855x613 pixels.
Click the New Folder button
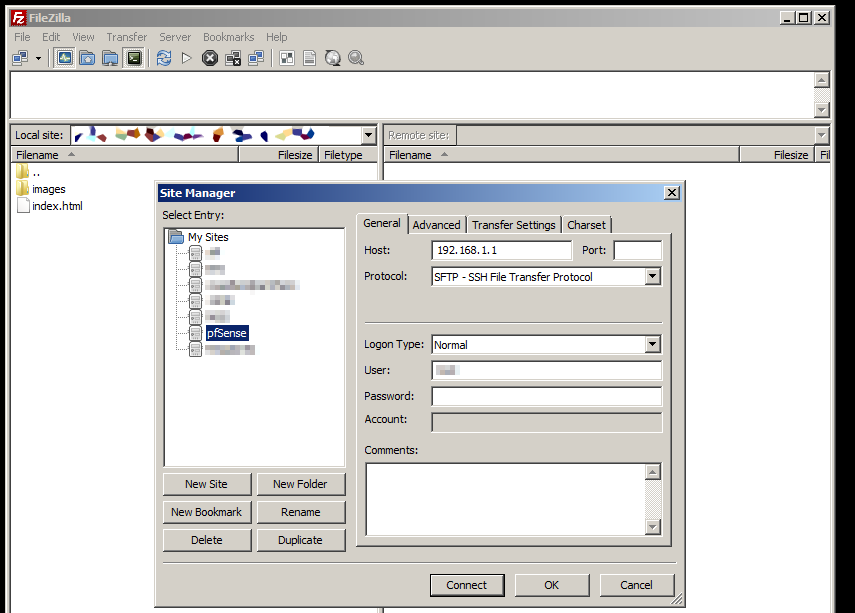[x=300, y=484]
